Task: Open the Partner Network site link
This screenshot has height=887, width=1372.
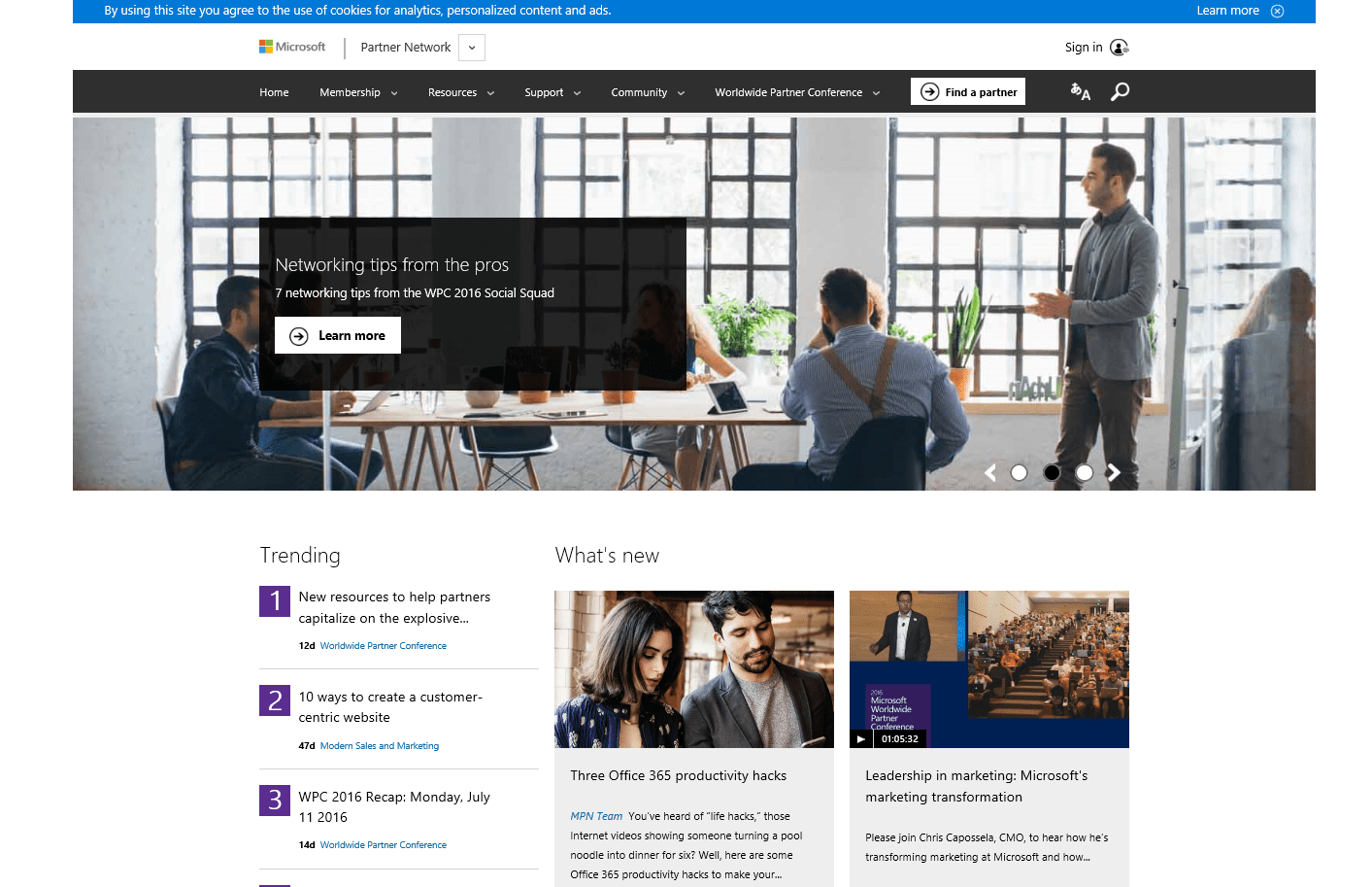Action: (405, 47)
